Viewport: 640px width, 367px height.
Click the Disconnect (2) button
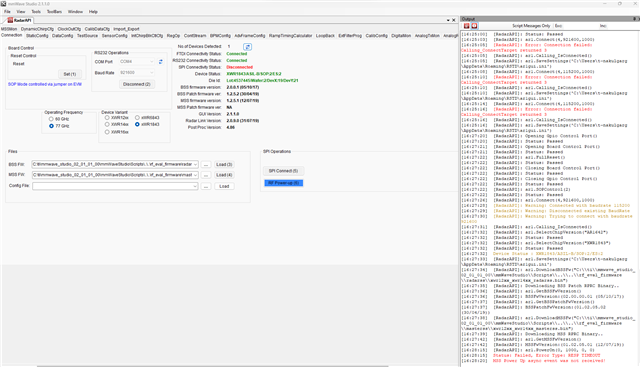pos(137,84)
